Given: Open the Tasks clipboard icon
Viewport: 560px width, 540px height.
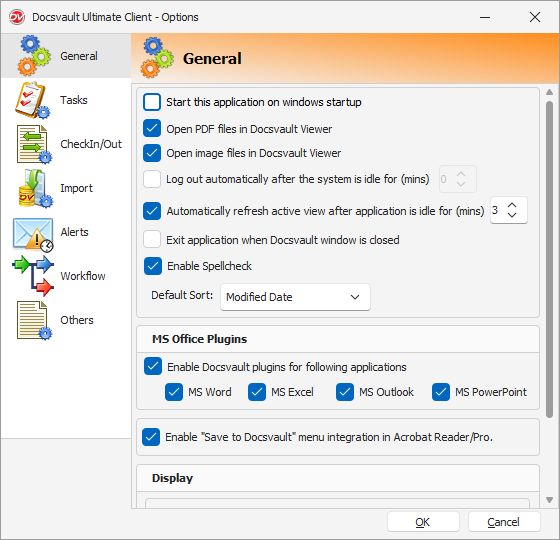Looking at the screenshot, I should [x=32, y=100].
